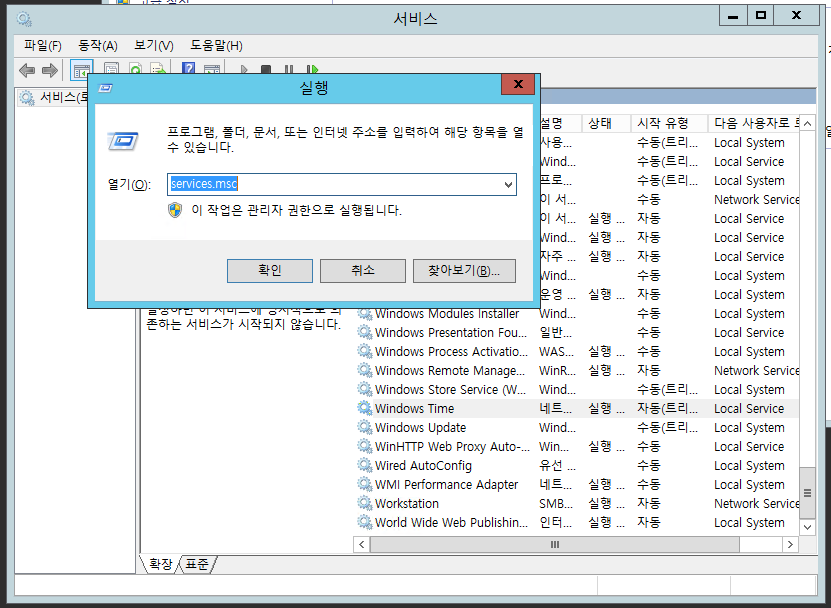Image resolution: width=831 pixels, height=608 pixels.
Task: Open the 동작(A) menu
Action: click(98, 46)
